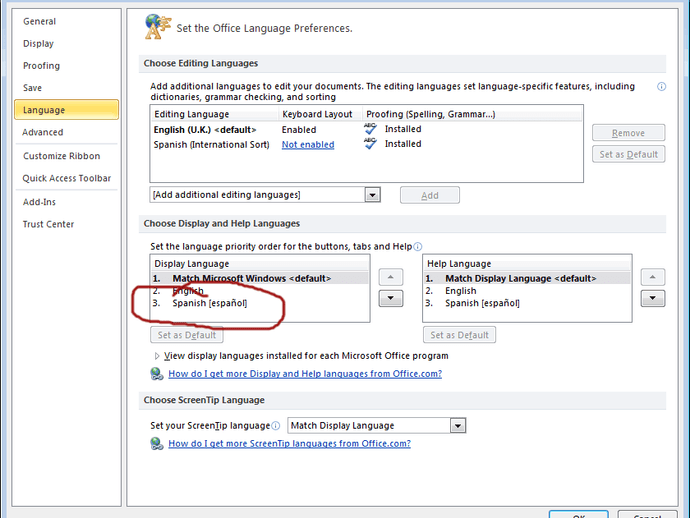Image resolution: width=690 pixels, height=518 pixels.
Task: Go to Customize Ribbon settings
Action: [x=62, y=156]
